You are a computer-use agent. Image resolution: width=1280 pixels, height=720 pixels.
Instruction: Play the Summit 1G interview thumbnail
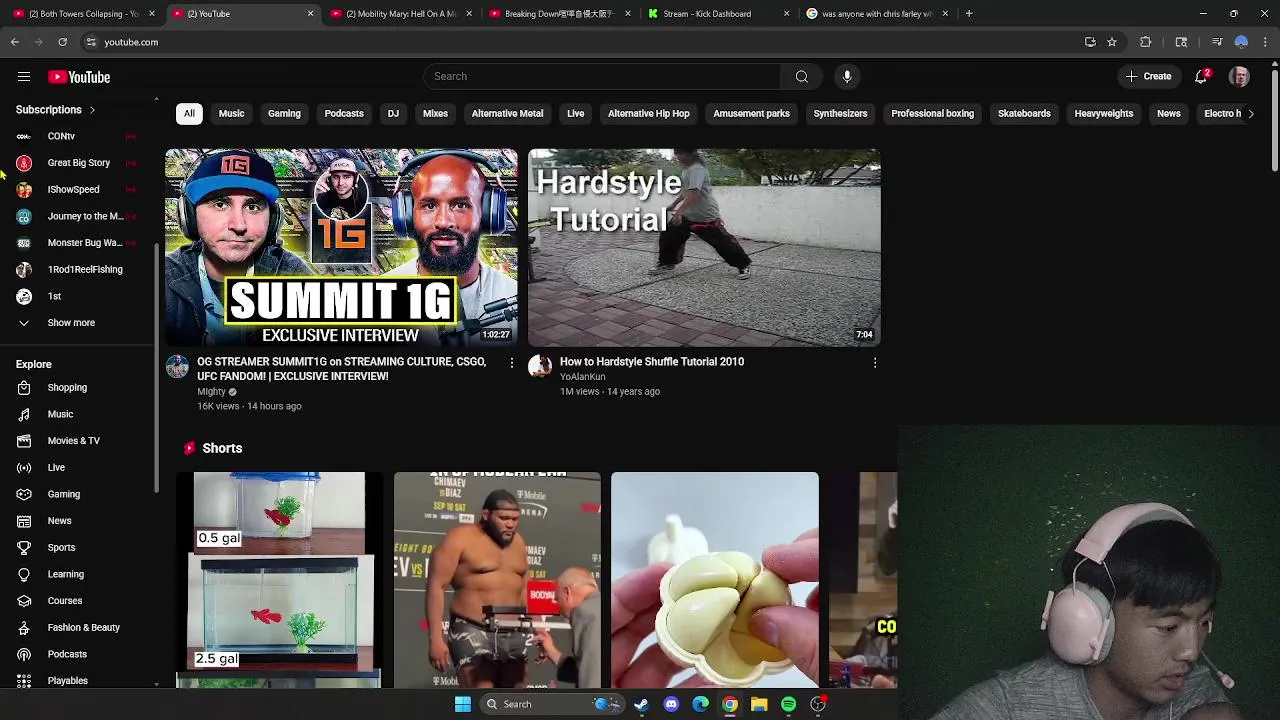coord(341,247)
